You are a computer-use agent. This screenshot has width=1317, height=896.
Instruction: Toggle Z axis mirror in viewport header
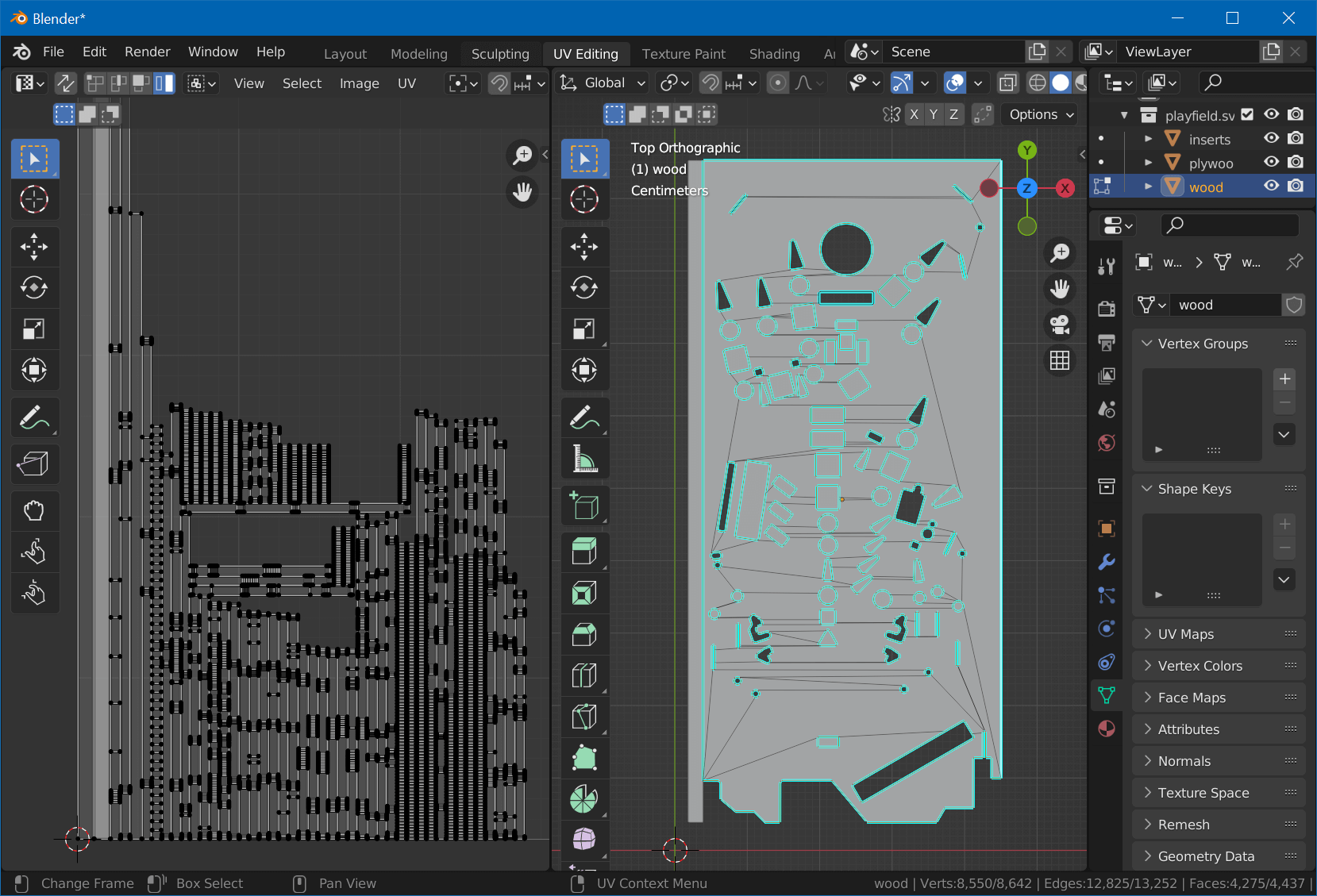coord(953,114)
